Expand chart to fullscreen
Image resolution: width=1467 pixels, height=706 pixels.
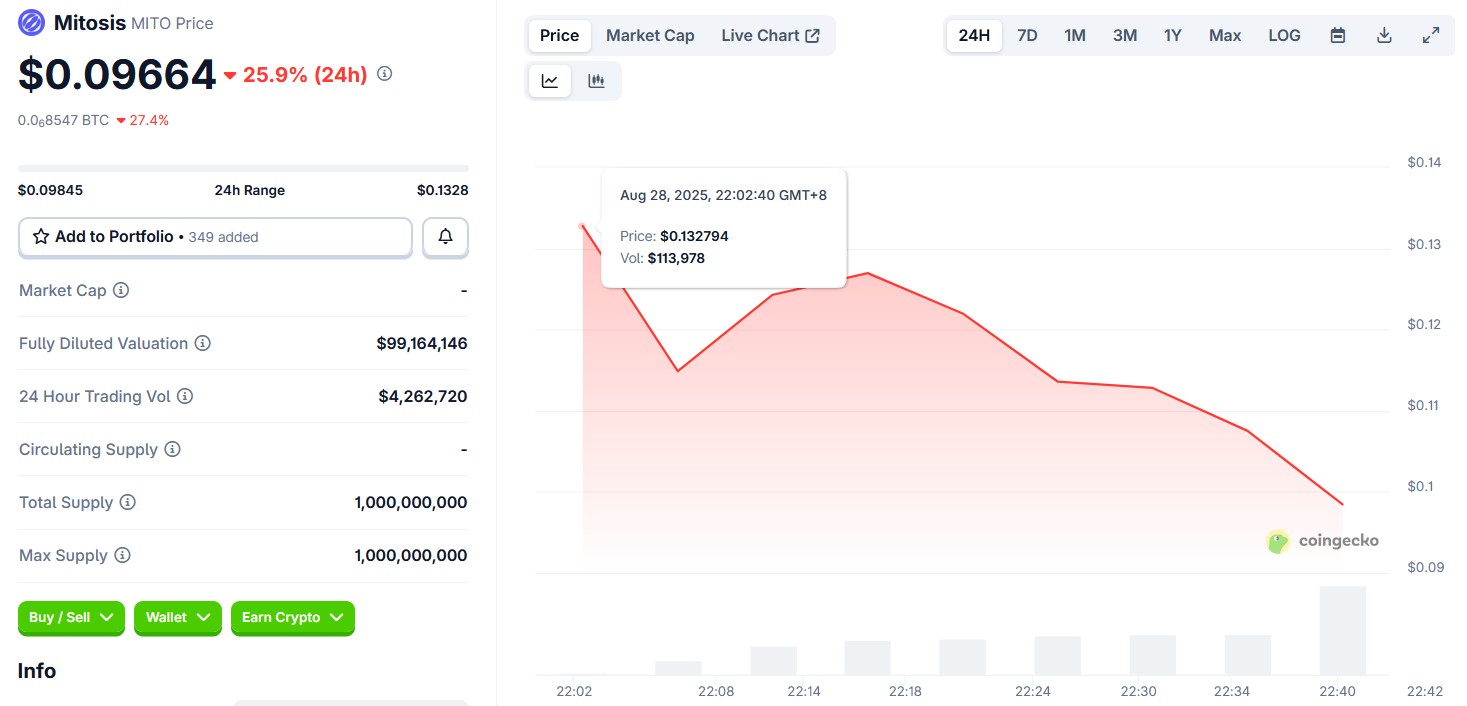coord(1431,35)
